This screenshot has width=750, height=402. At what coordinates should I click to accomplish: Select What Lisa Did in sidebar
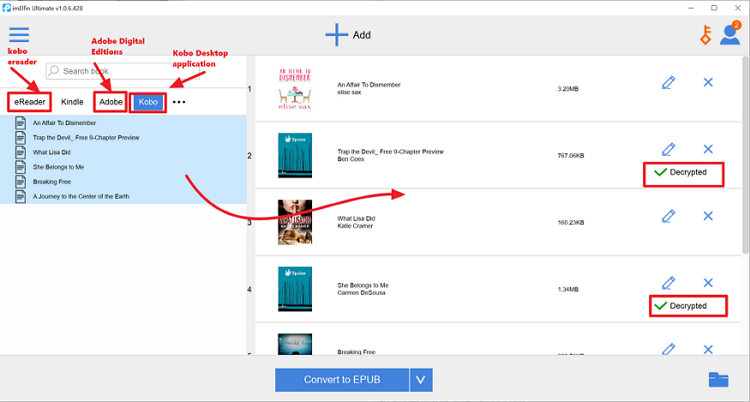point(52,152)
